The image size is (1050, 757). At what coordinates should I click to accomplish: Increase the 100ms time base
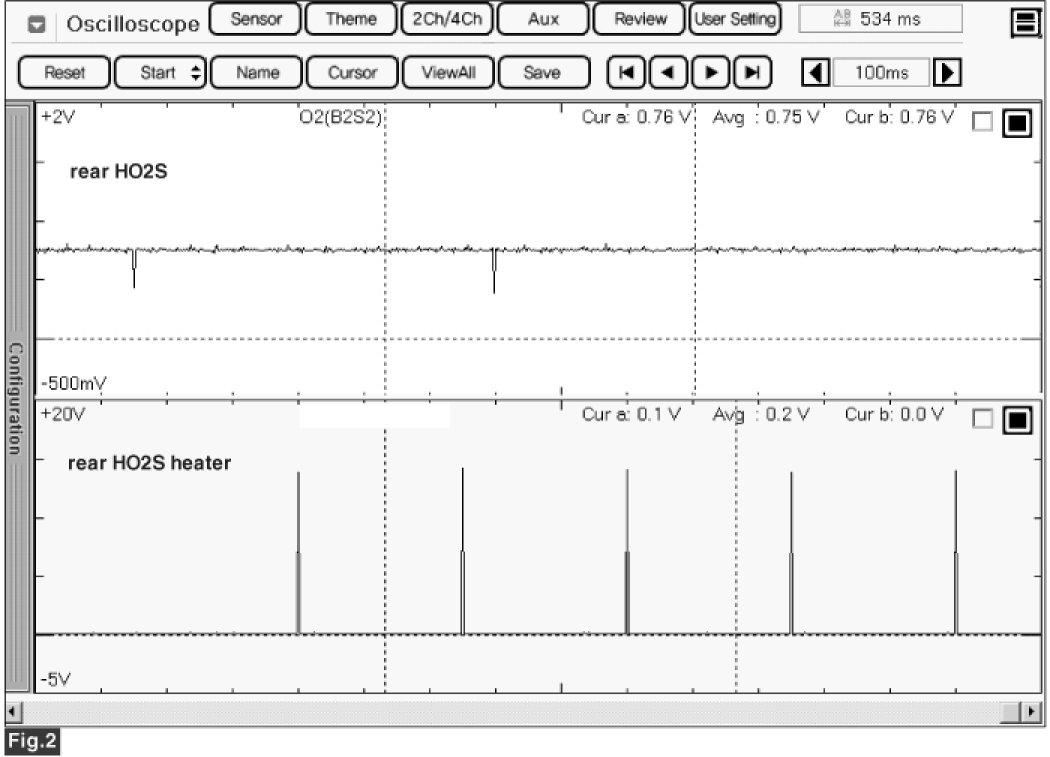(x=946, y=73)
